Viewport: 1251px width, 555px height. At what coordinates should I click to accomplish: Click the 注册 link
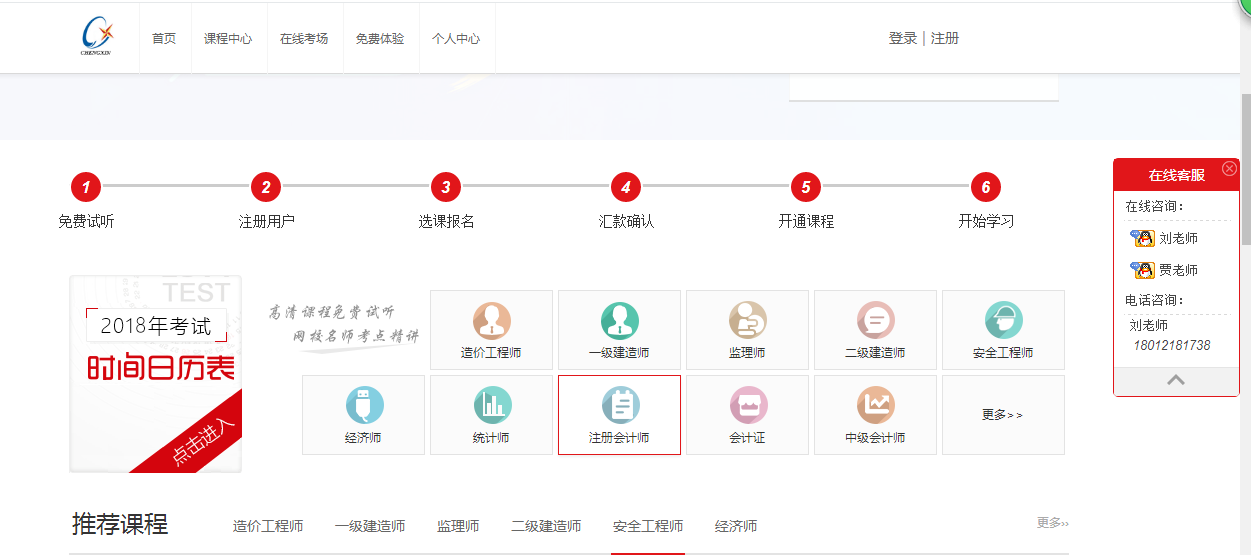click(945, 38)
